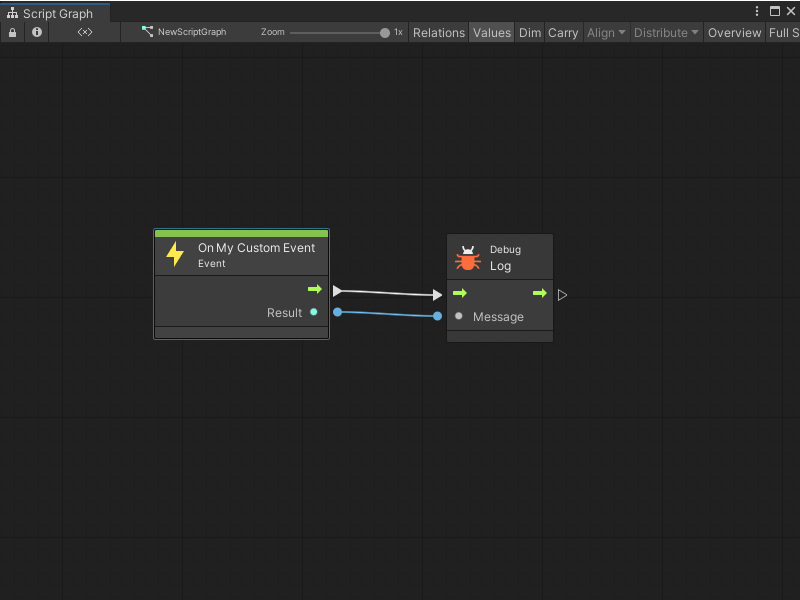The height and width of the screenshot is (600, 800).
Task: Open the window's three-dot options menu
Action: [x=757, y=11]
